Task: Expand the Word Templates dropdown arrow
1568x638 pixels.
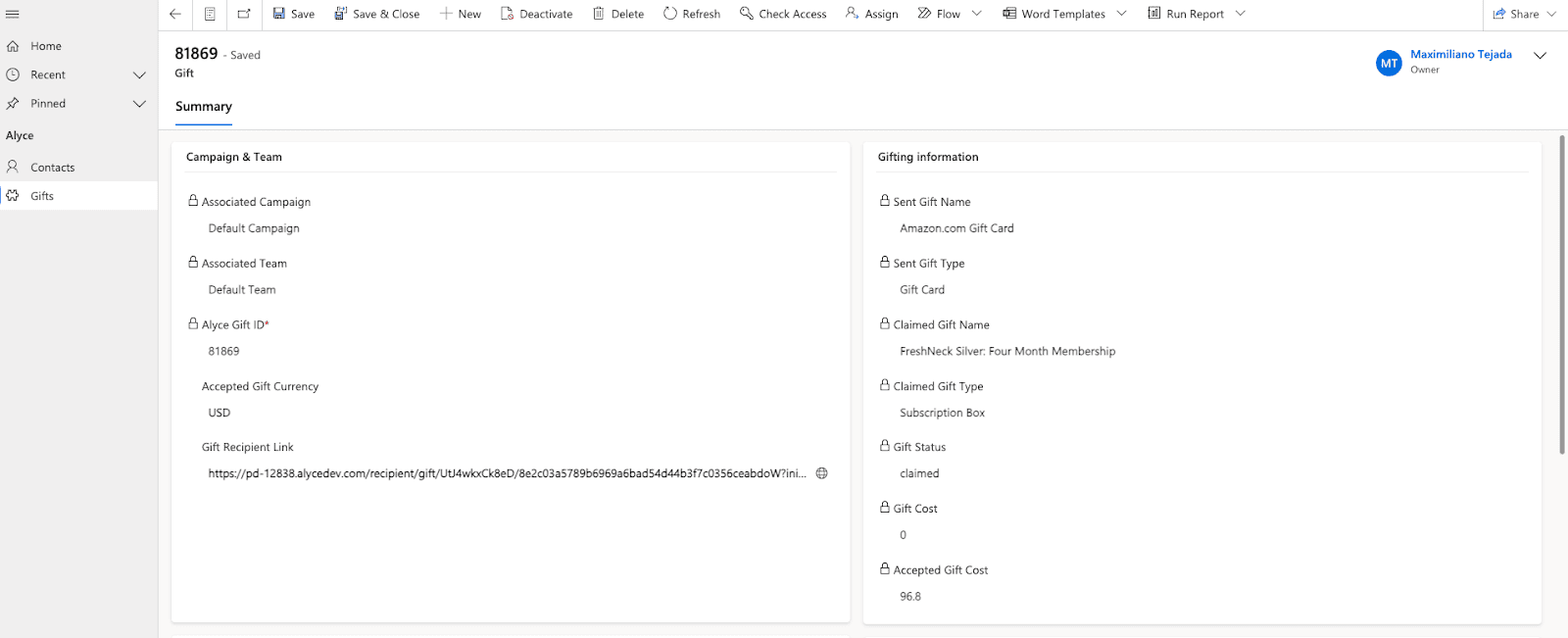Action: (1122, 14)
